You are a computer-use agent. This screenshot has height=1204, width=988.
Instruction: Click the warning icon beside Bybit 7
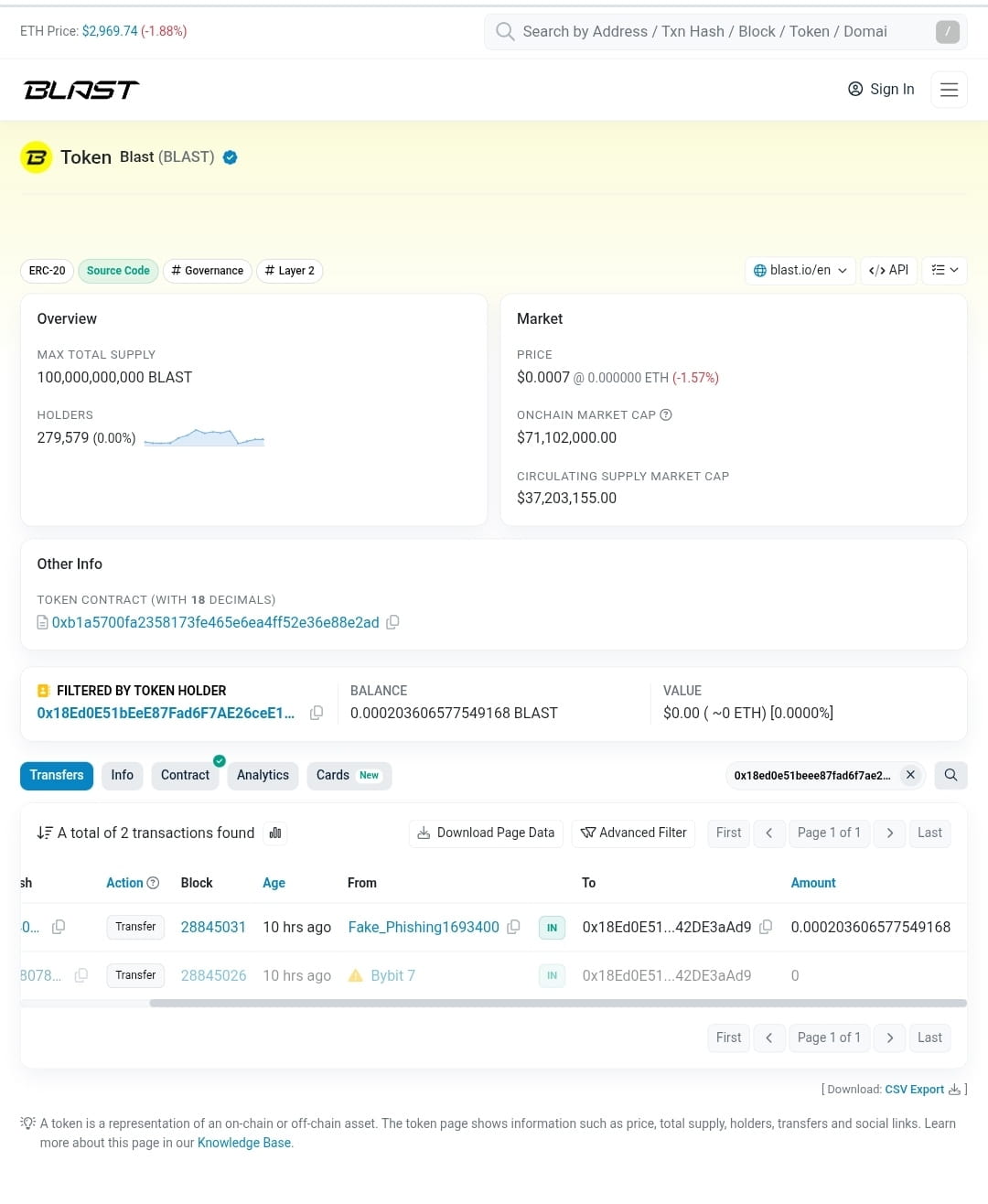pos(356,975)
